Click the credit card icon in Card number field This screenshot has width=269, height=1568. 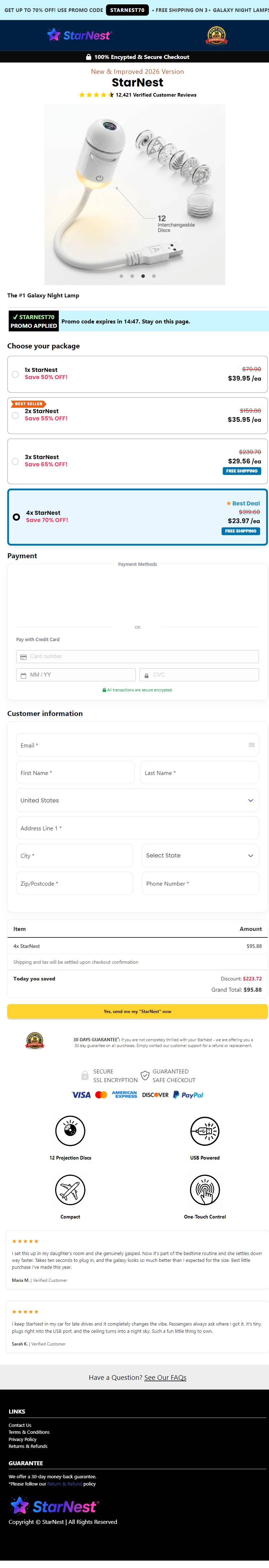click(x=24, y=657)
